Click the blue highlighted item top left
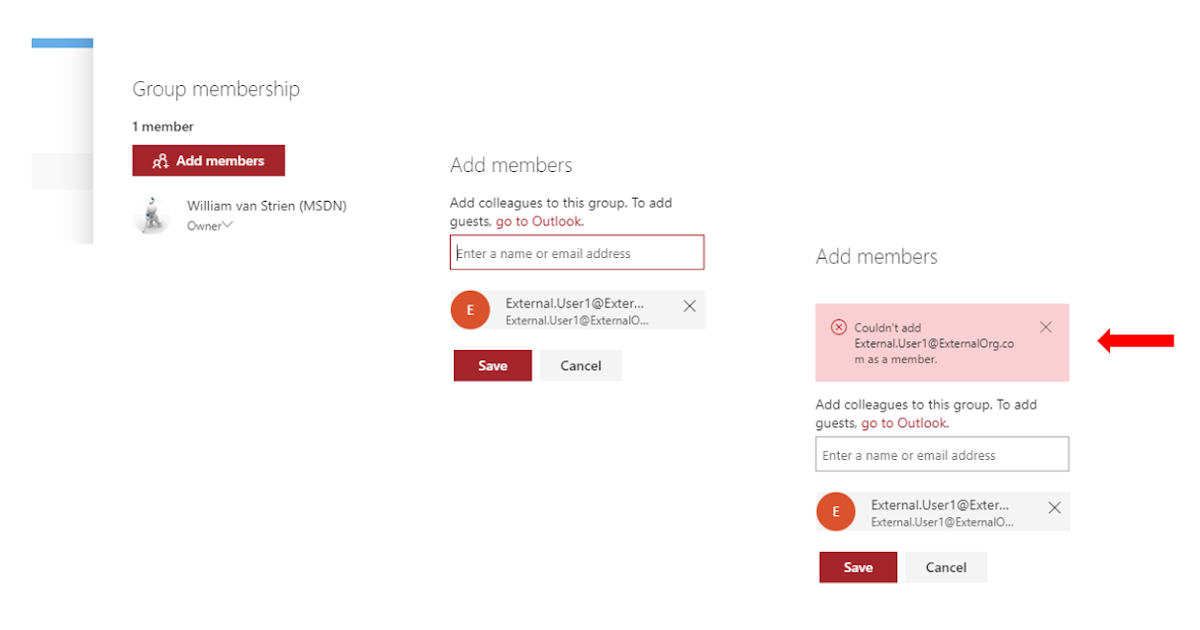The image size is (1200, 630). [61, 43]
